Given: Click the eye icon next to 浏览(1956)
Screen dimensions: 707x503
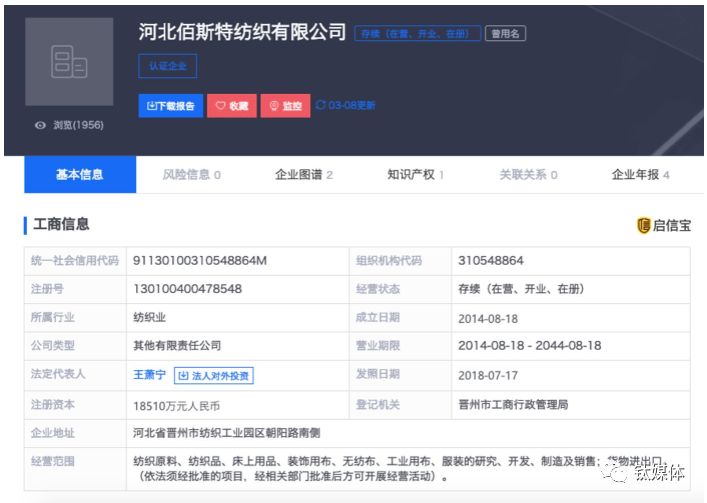Looking at the screenshot, I should 41,125.
